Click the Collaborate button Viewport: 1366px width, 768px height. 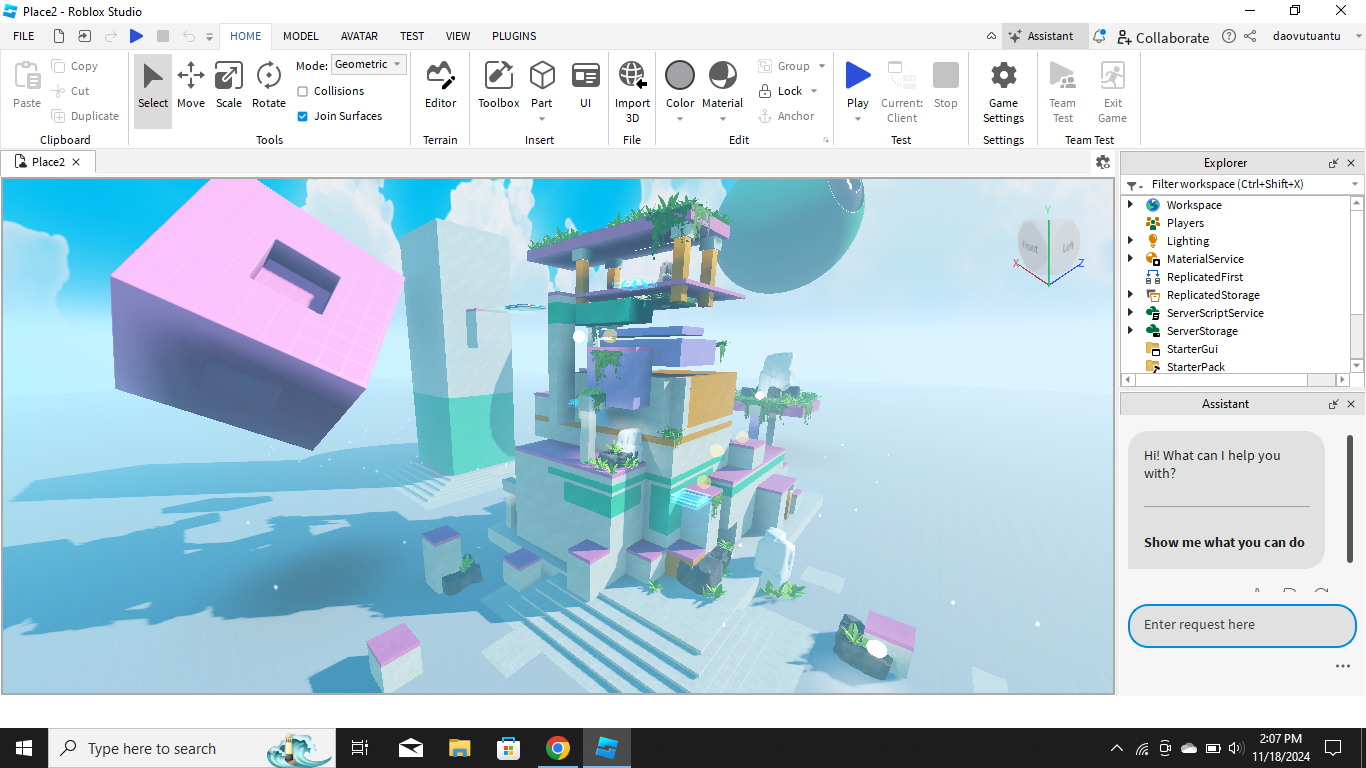1163,37
